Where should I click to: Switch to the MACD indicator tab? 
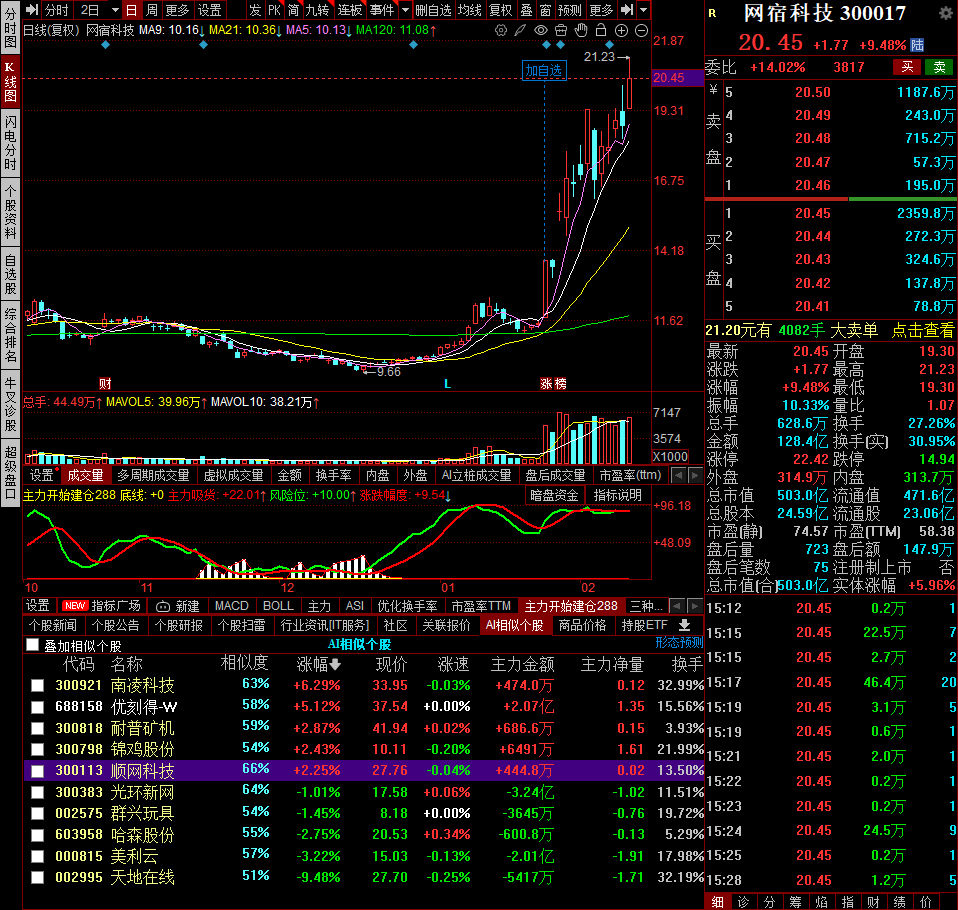point(231,606)
